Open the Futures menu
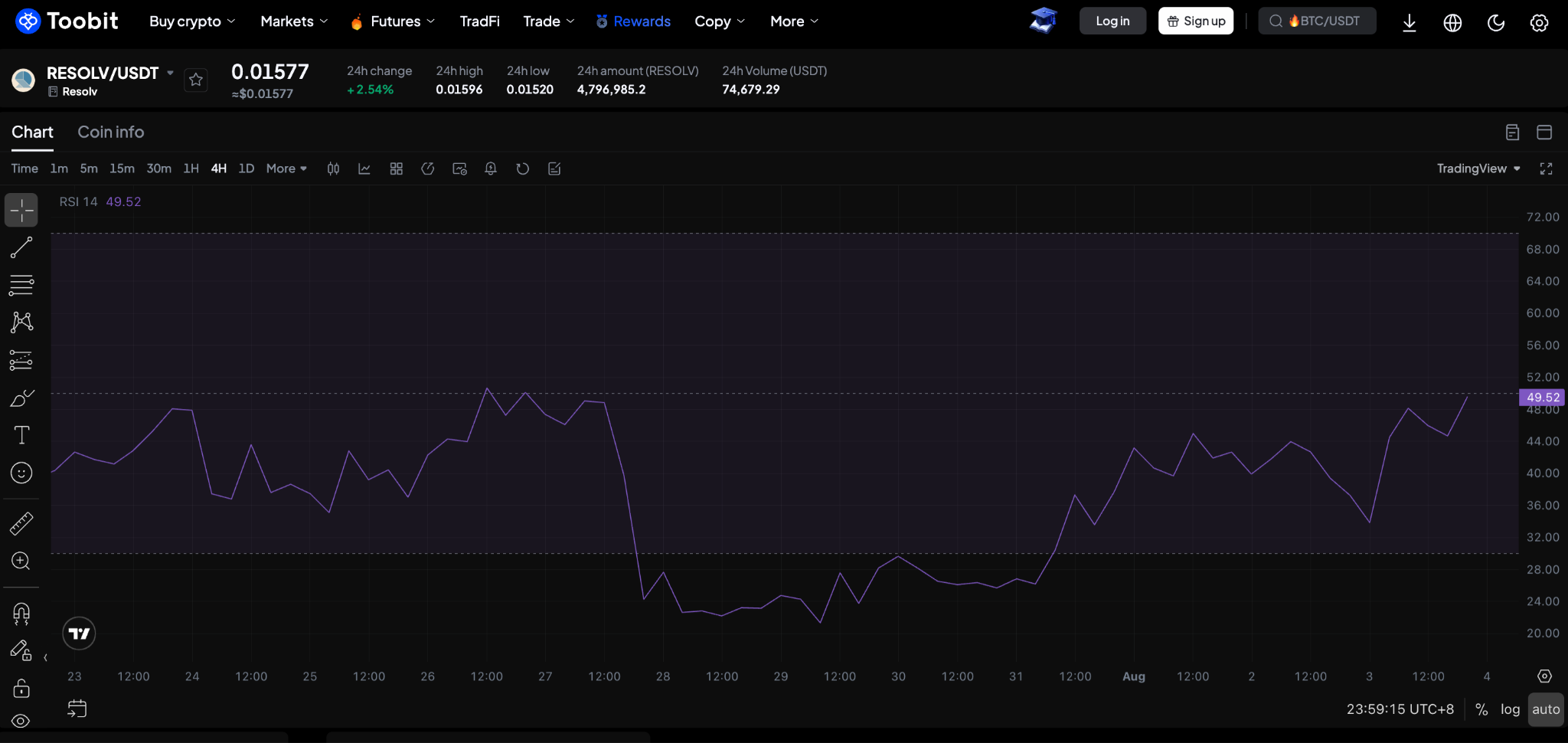The image size is (1568, 743). [x=394, y=21]
